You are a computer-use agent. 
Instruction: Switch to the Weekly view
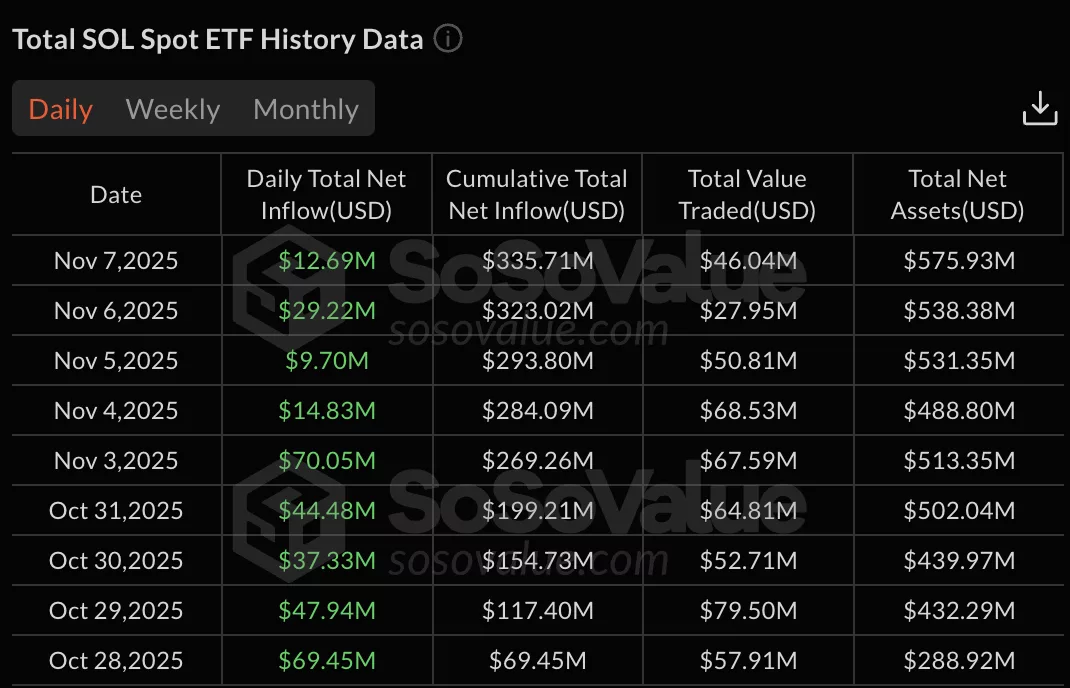[x=172, y=109]
